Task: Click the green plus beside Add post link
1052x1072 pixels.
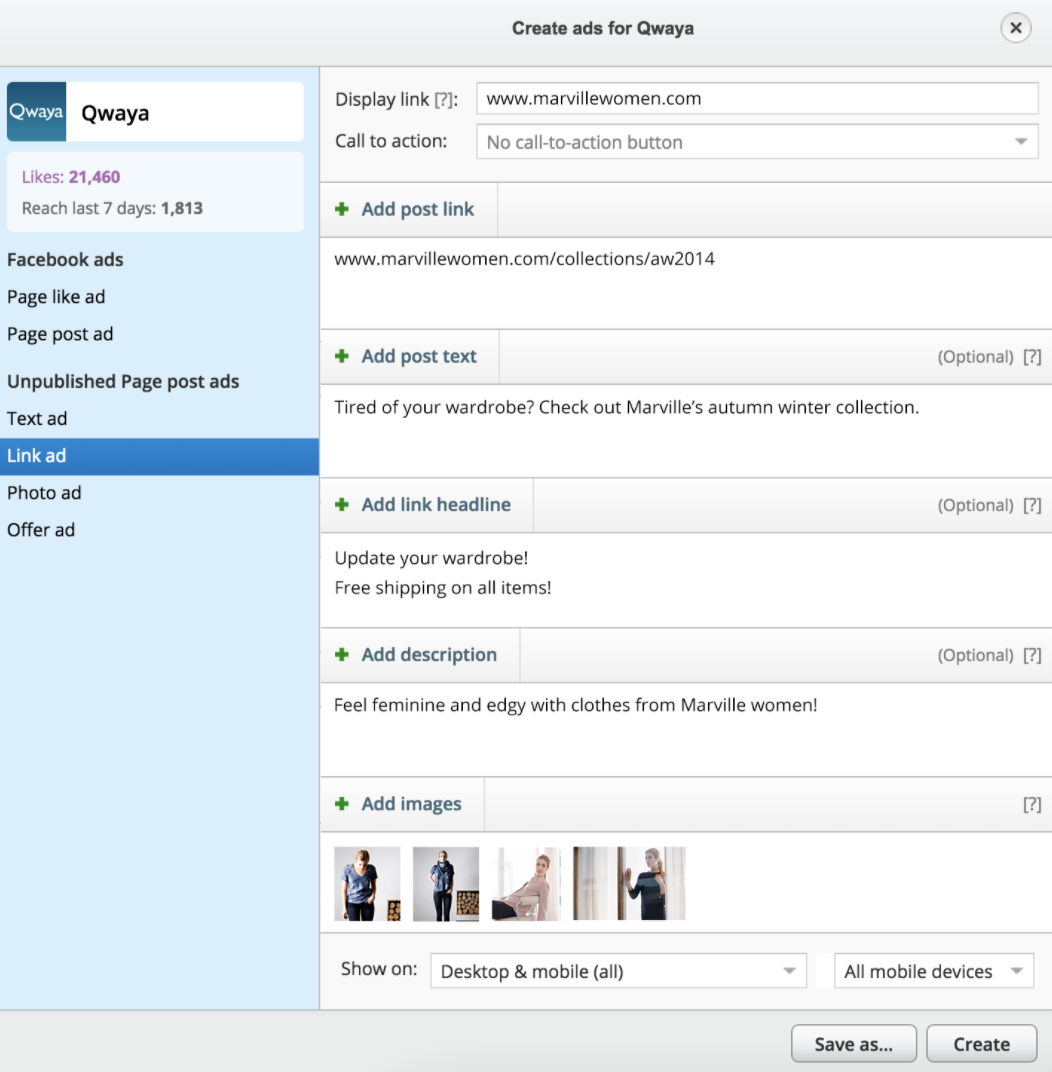Action: [x=342, y=209]
